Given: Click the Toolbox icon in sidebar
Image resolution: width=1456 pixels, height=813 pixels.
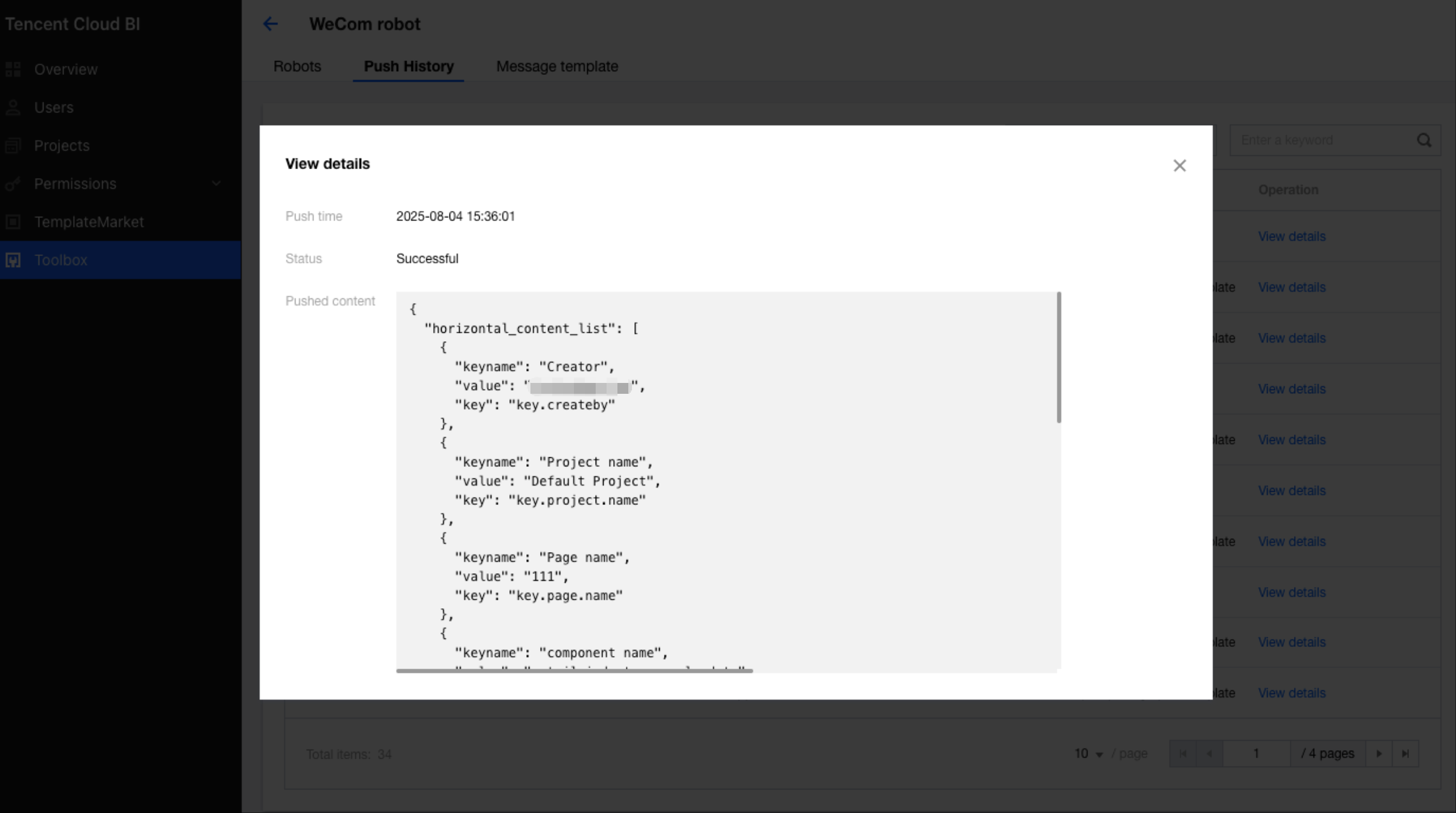Looking at the screenshot, I should pyautogui.click(x=13, y=260).
